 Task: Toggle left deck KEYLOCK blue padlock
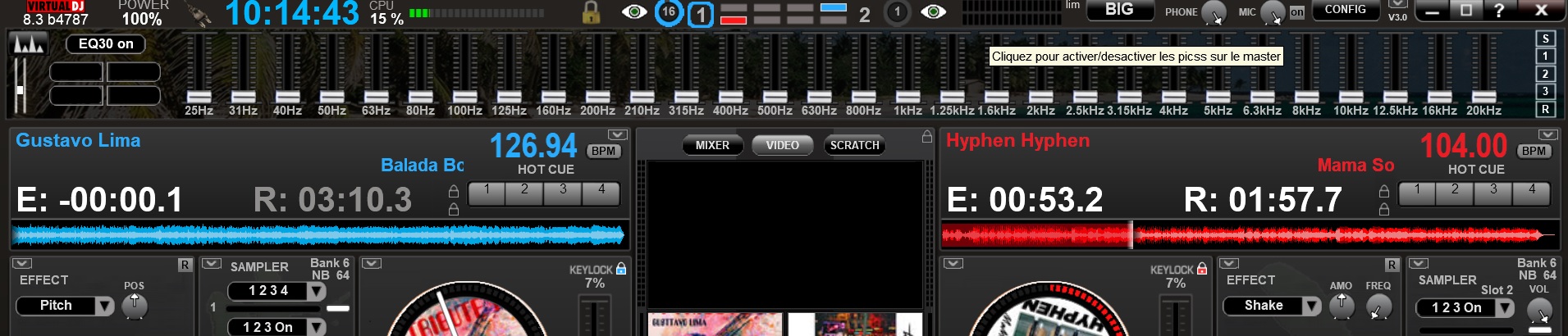pos(621,269)
